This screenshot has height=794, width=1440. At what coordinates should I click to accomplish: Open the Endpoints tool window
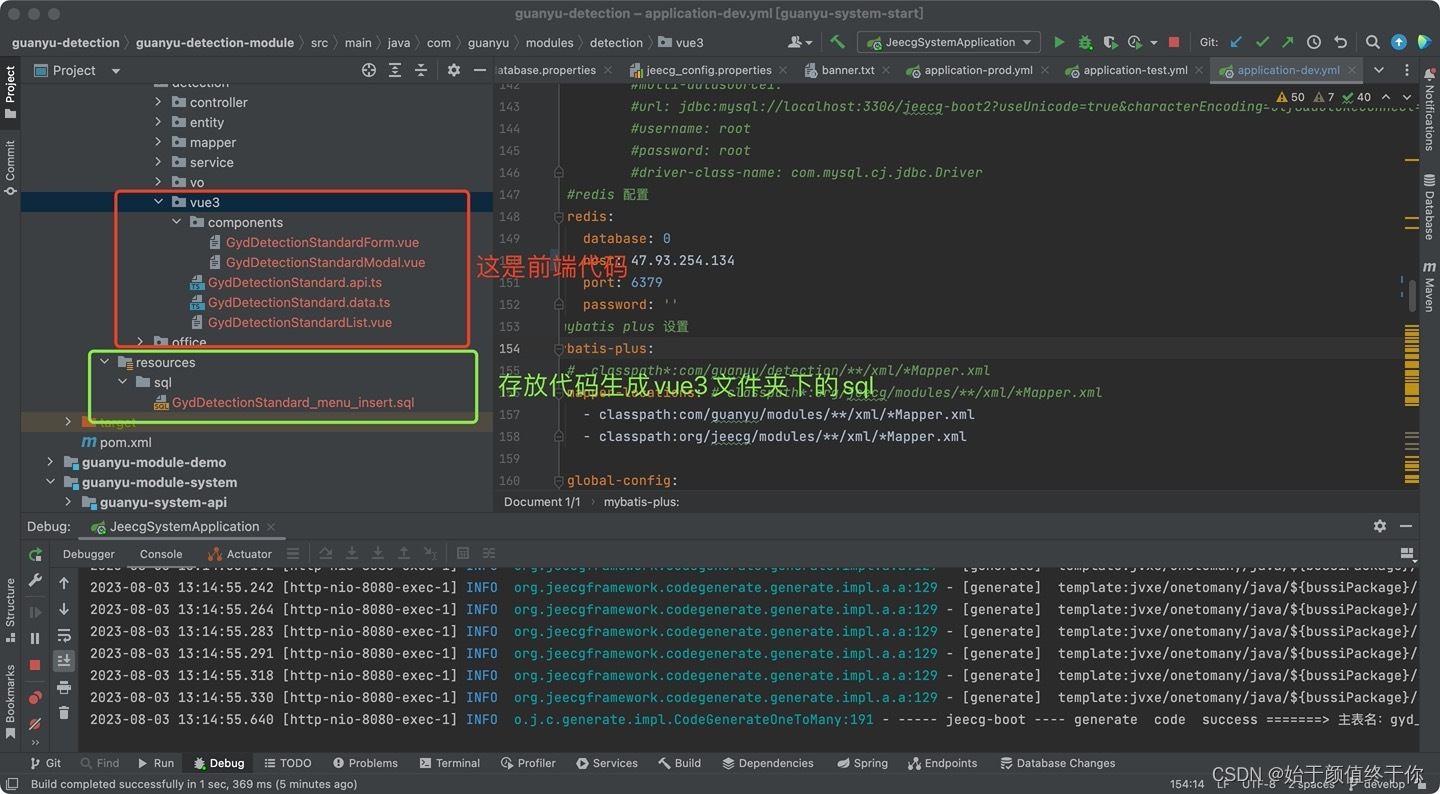pyautogui.click(x=942, y=763)
